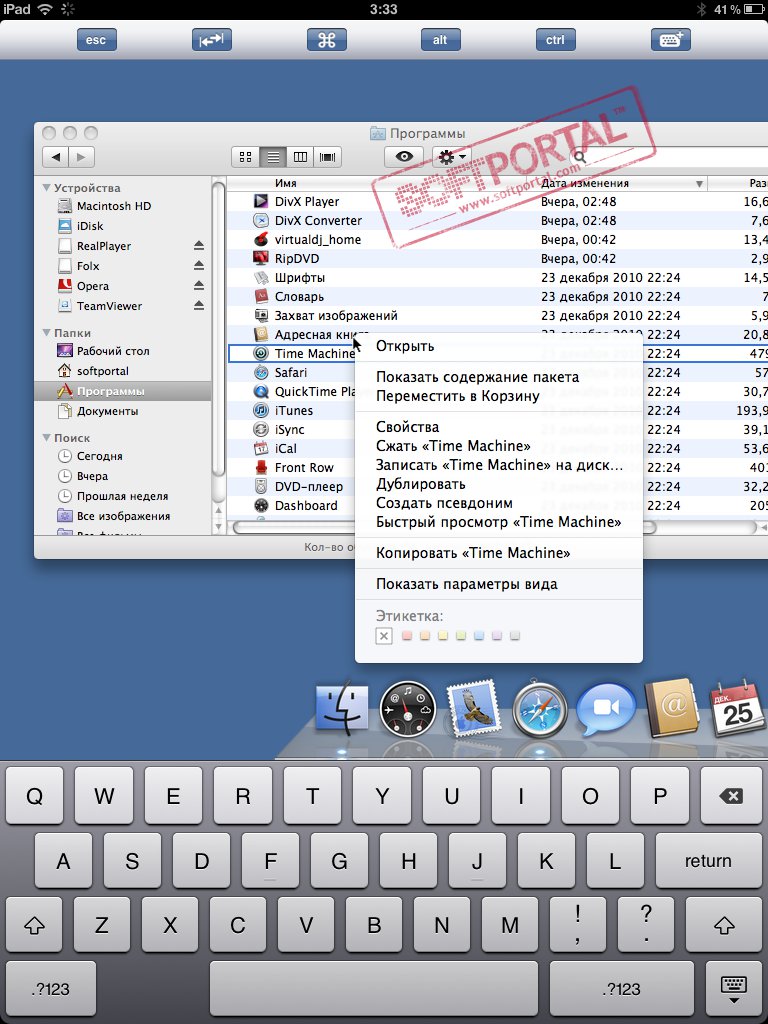Tap the backspace key on keyboard
The width and height of the screenshot is (768, 1024).
pos(731,796)
